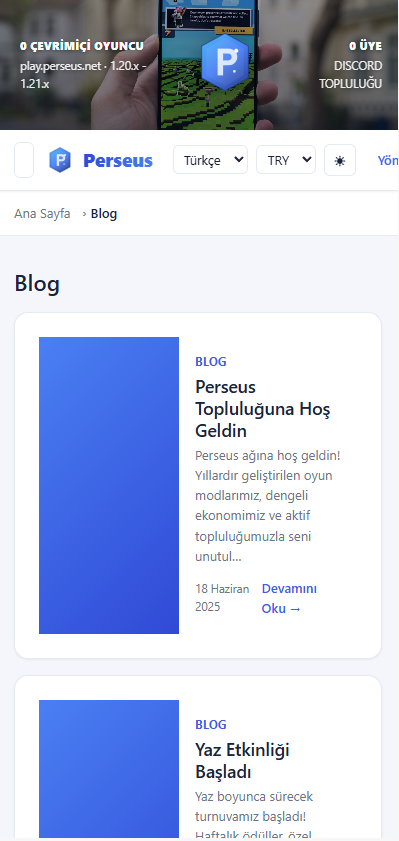Click the Yaz Etkinliği post excerpt
Image resolution: width=399 pixels, height=841 pixels.
point(254,814)
